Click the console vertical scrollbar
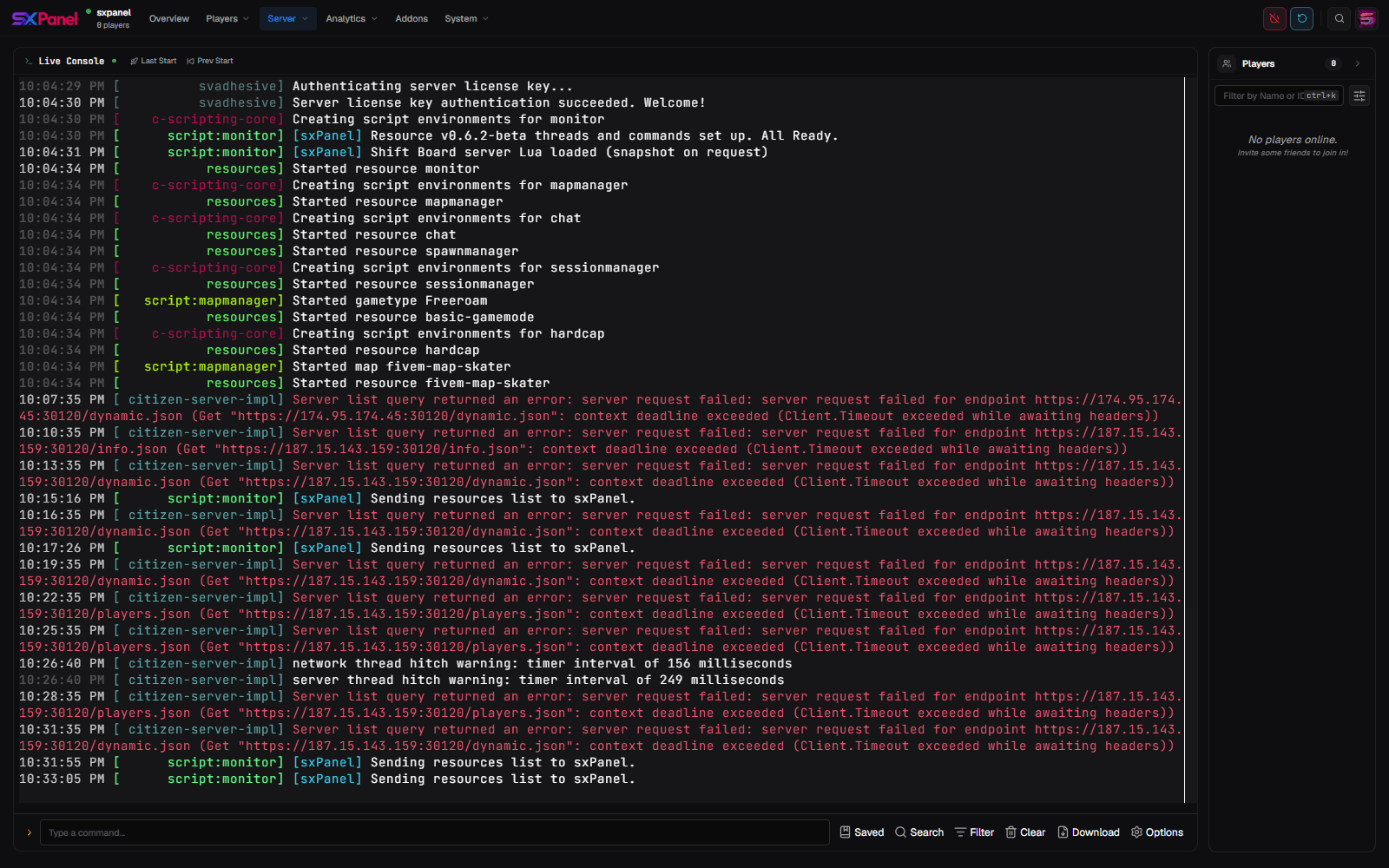 pos(1184,440)
